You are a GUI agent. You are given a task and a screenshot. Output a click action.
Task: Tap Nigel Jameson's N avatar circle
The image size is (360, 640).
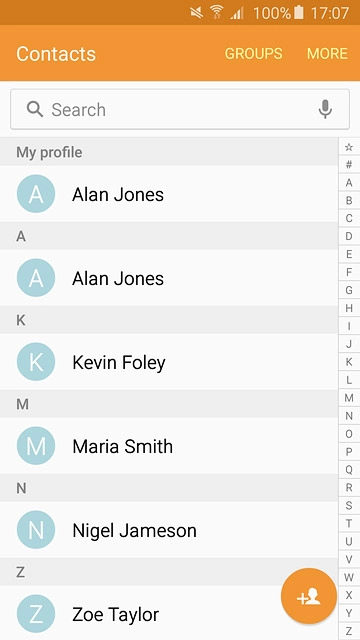[x=36, y=530]
